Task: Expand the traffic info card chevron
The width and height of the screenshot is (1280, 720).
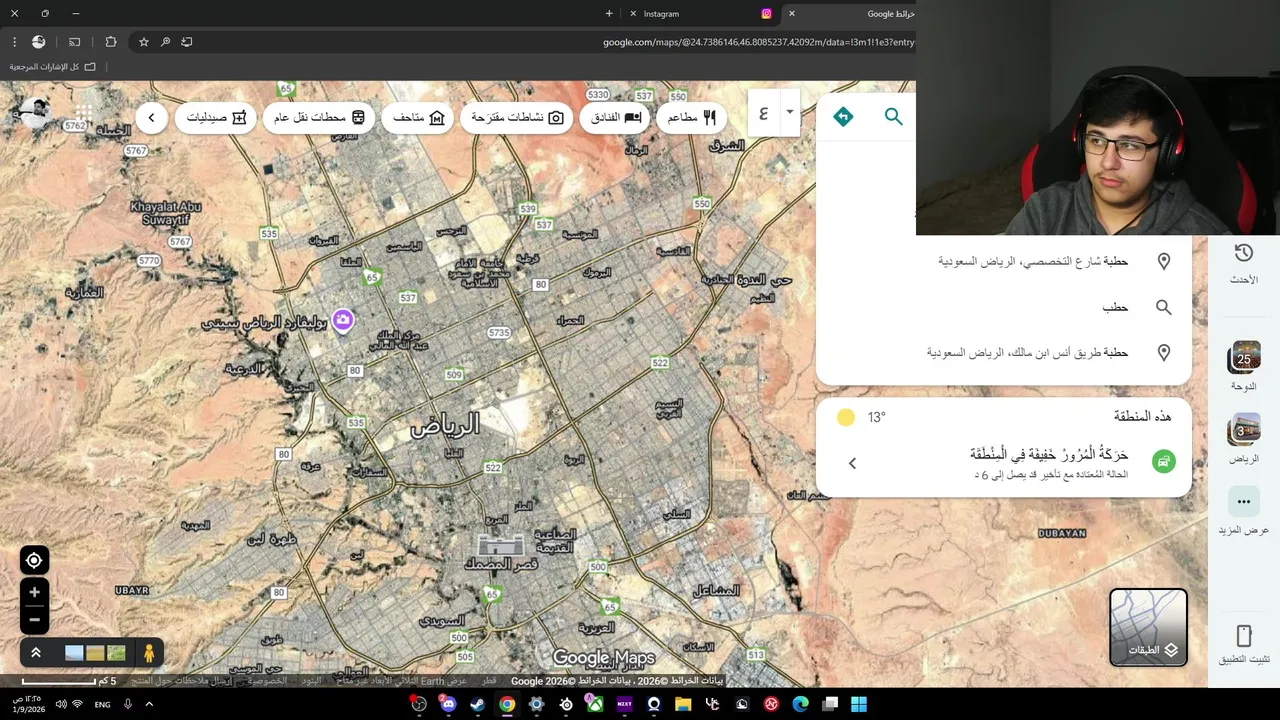Action: (852, 463)
